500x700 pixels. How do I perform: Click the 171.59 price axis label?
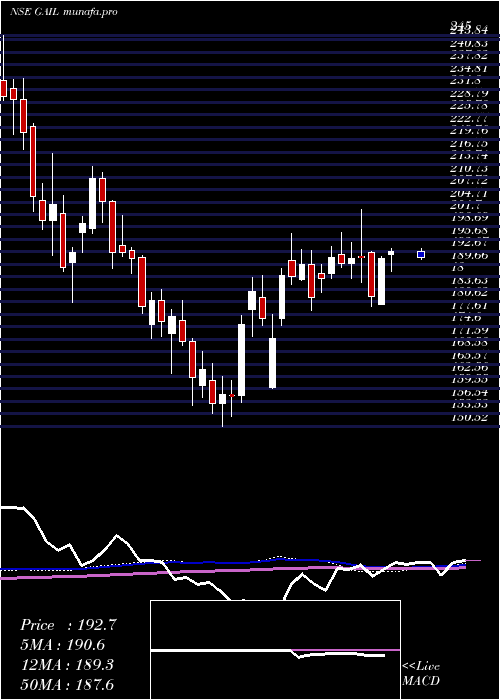[469, 330]
